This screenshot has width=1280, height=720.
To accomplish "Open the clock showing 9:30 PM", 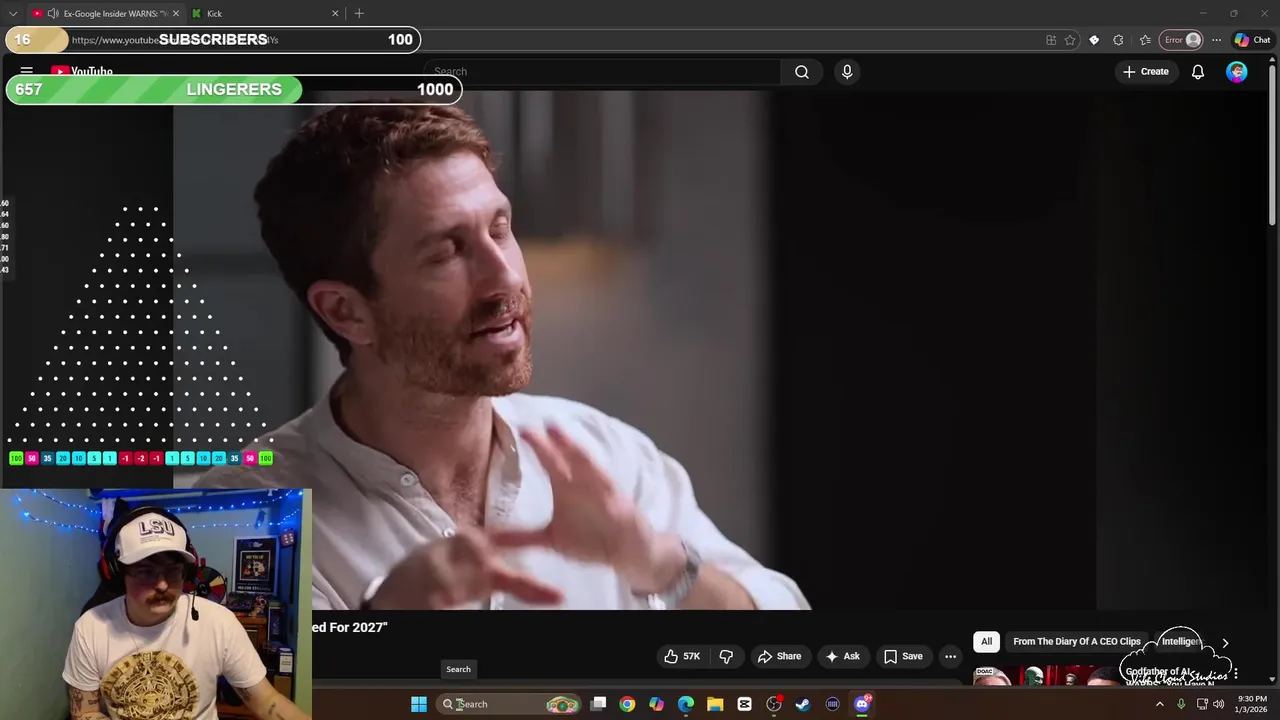I will [x=1252, y=704].
